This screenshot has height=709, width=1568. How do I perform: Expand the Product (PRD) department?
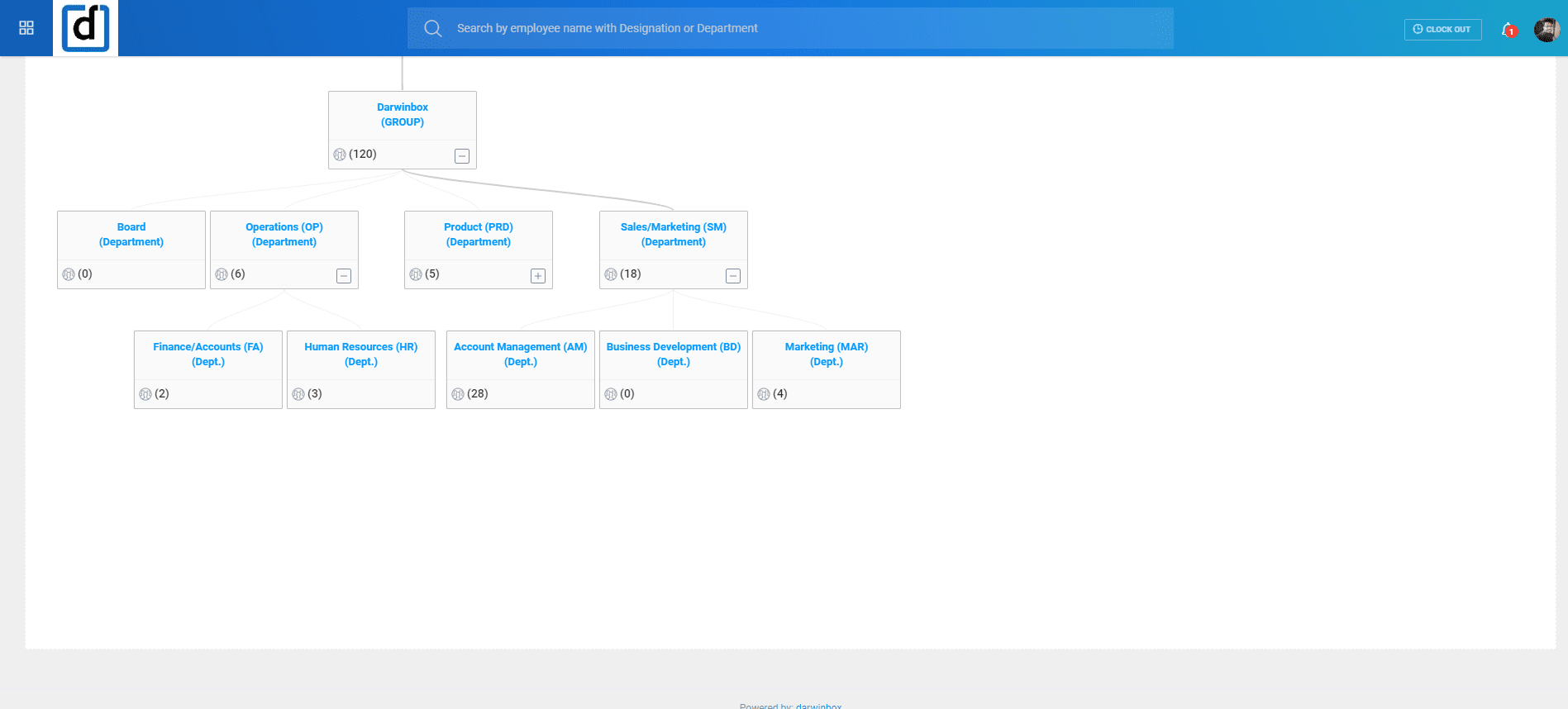click(538, 276)
